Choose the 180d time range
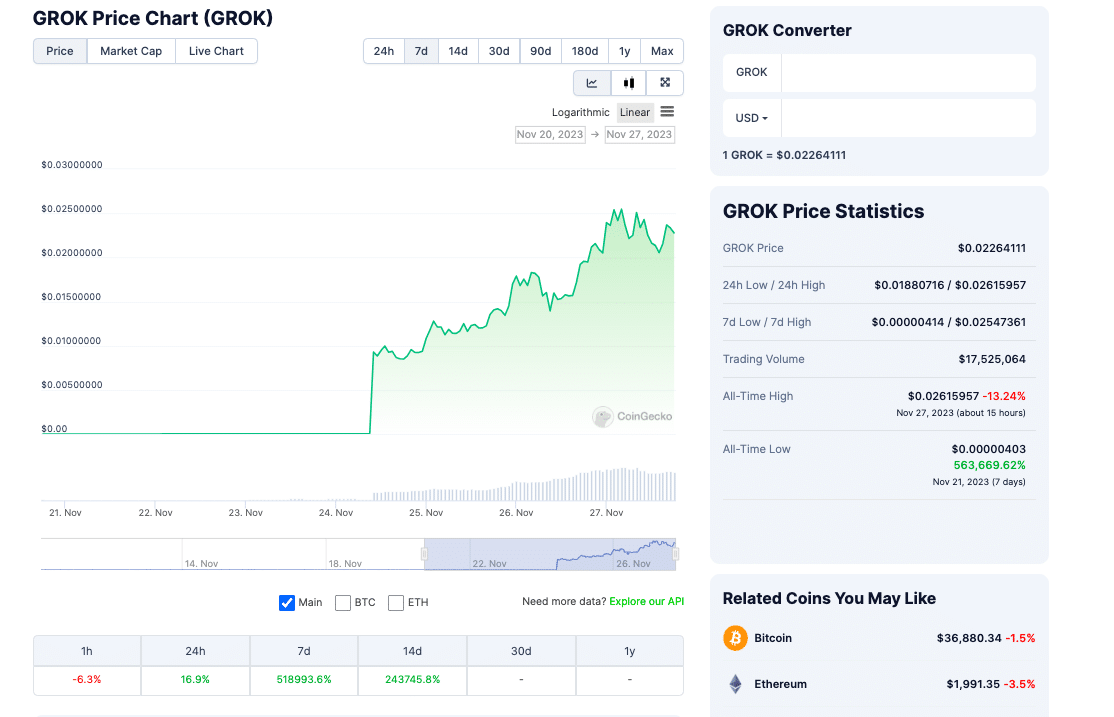This screenshot has width=1114, height=717. 585,51
